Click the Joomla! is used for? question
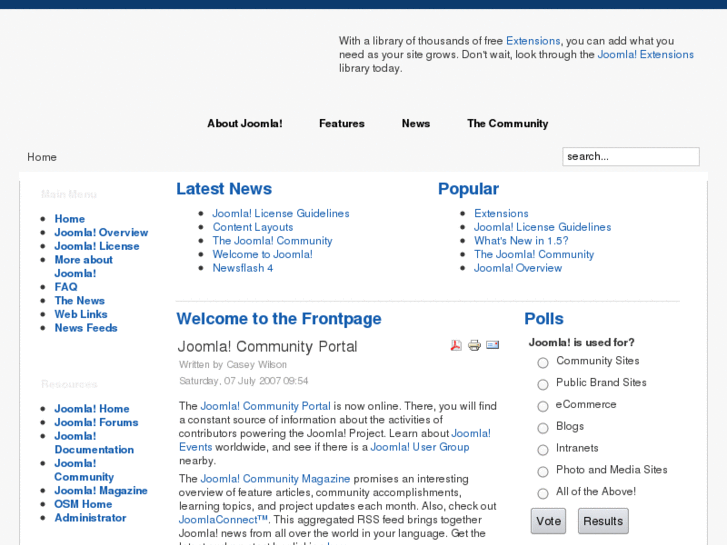This screenshot has width=727, height=545. click(x=581, y=342)
